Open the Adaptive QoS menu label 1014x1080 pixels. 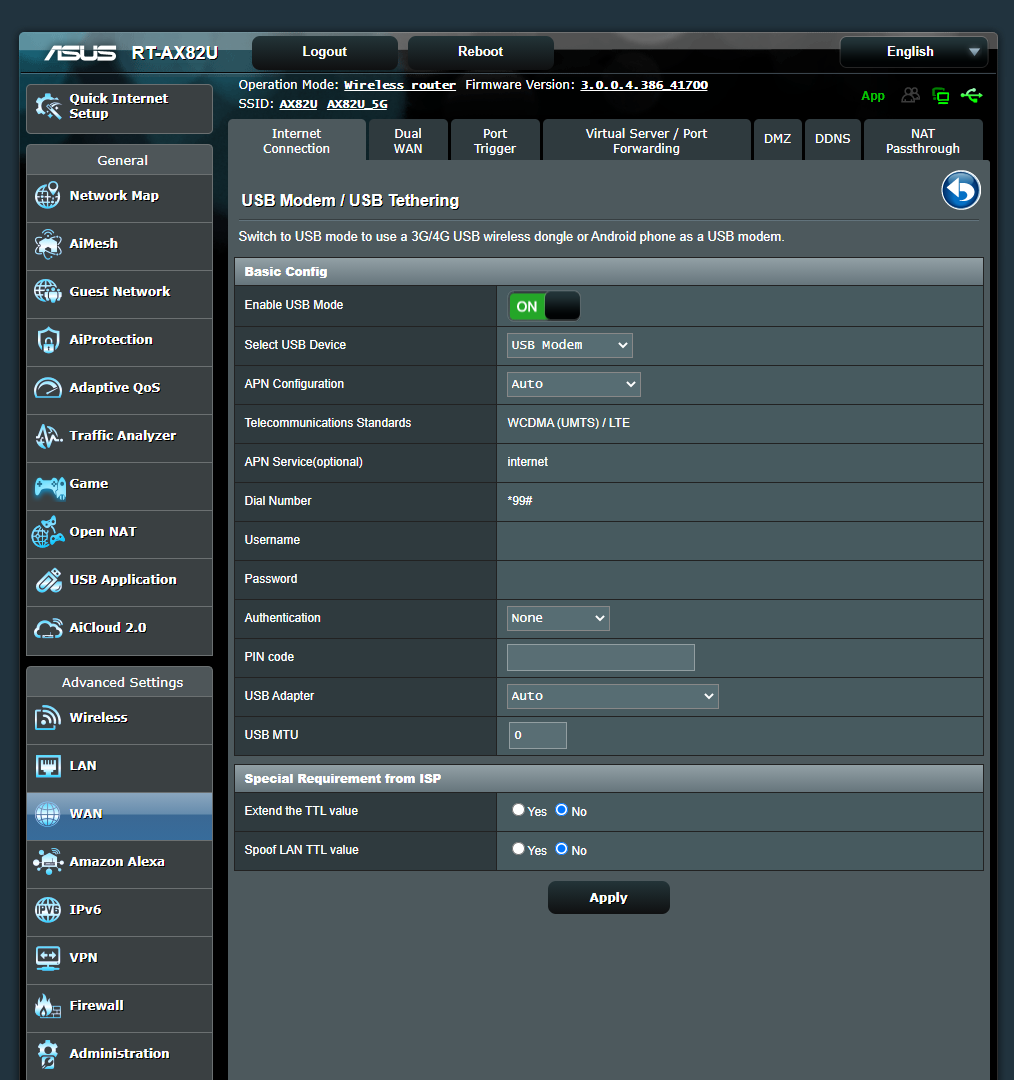(x=114, y=388)
